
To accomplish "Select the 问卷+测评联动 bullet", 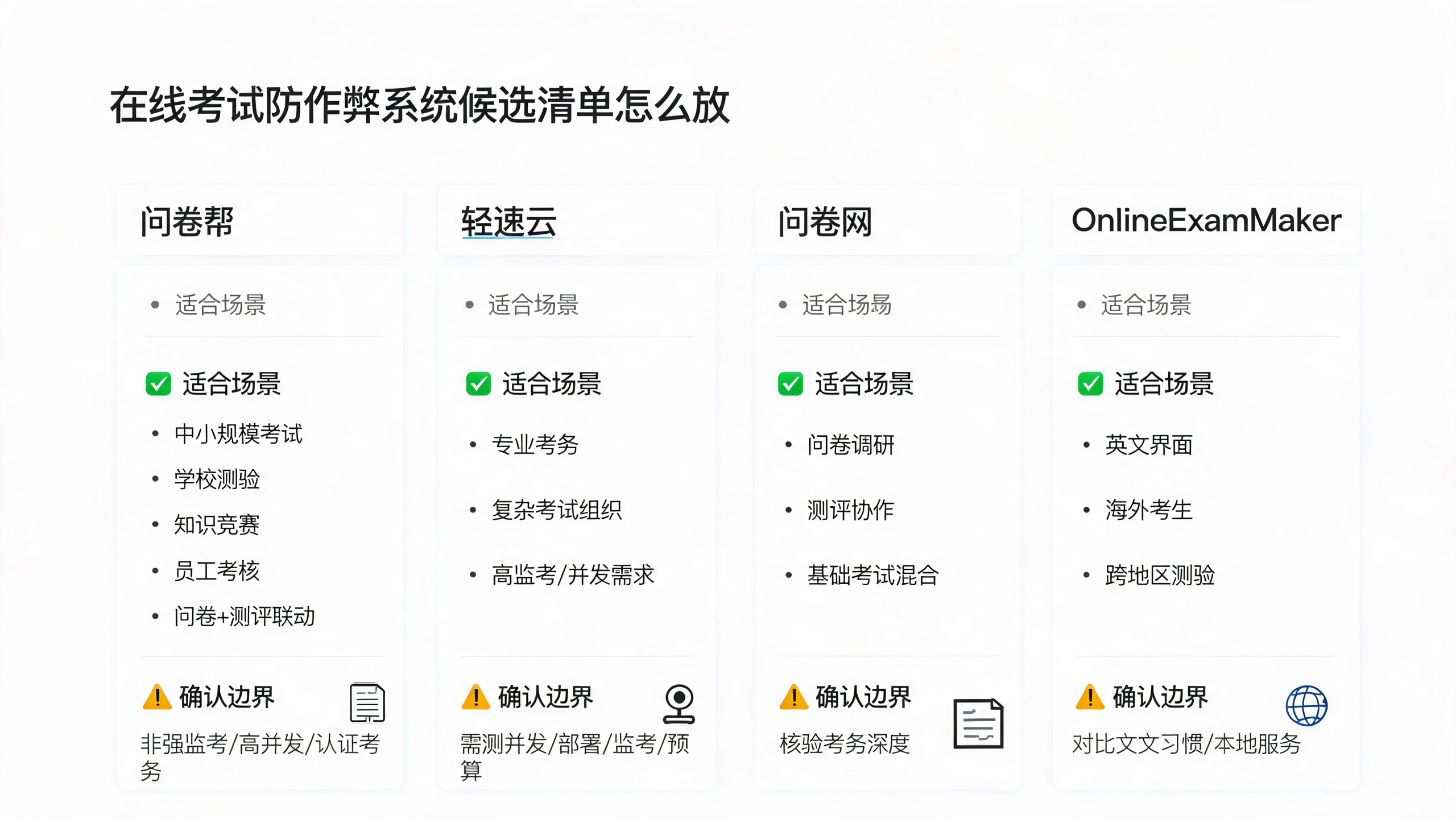I will (245, 617).
